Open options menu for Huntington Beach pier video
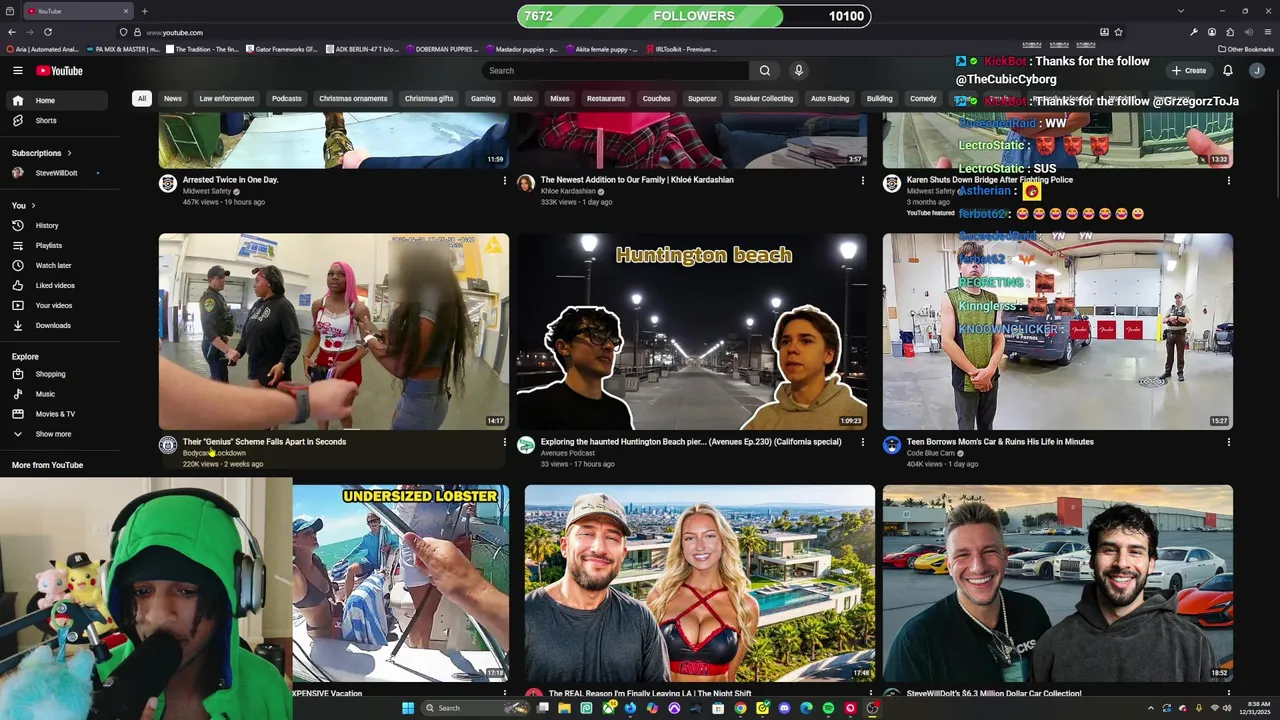The height and width of the screenshot is (720, 1280). (x=862, y=442)
